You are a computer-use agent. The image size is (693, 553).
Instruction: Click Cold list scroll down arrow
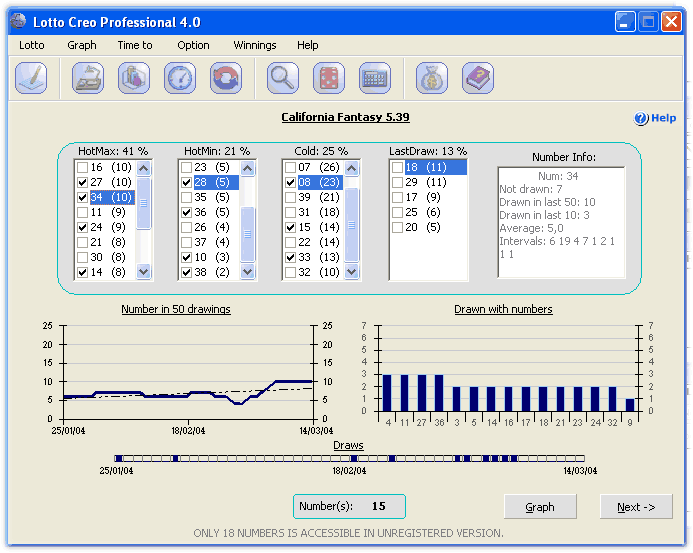(x=352, y=271)
